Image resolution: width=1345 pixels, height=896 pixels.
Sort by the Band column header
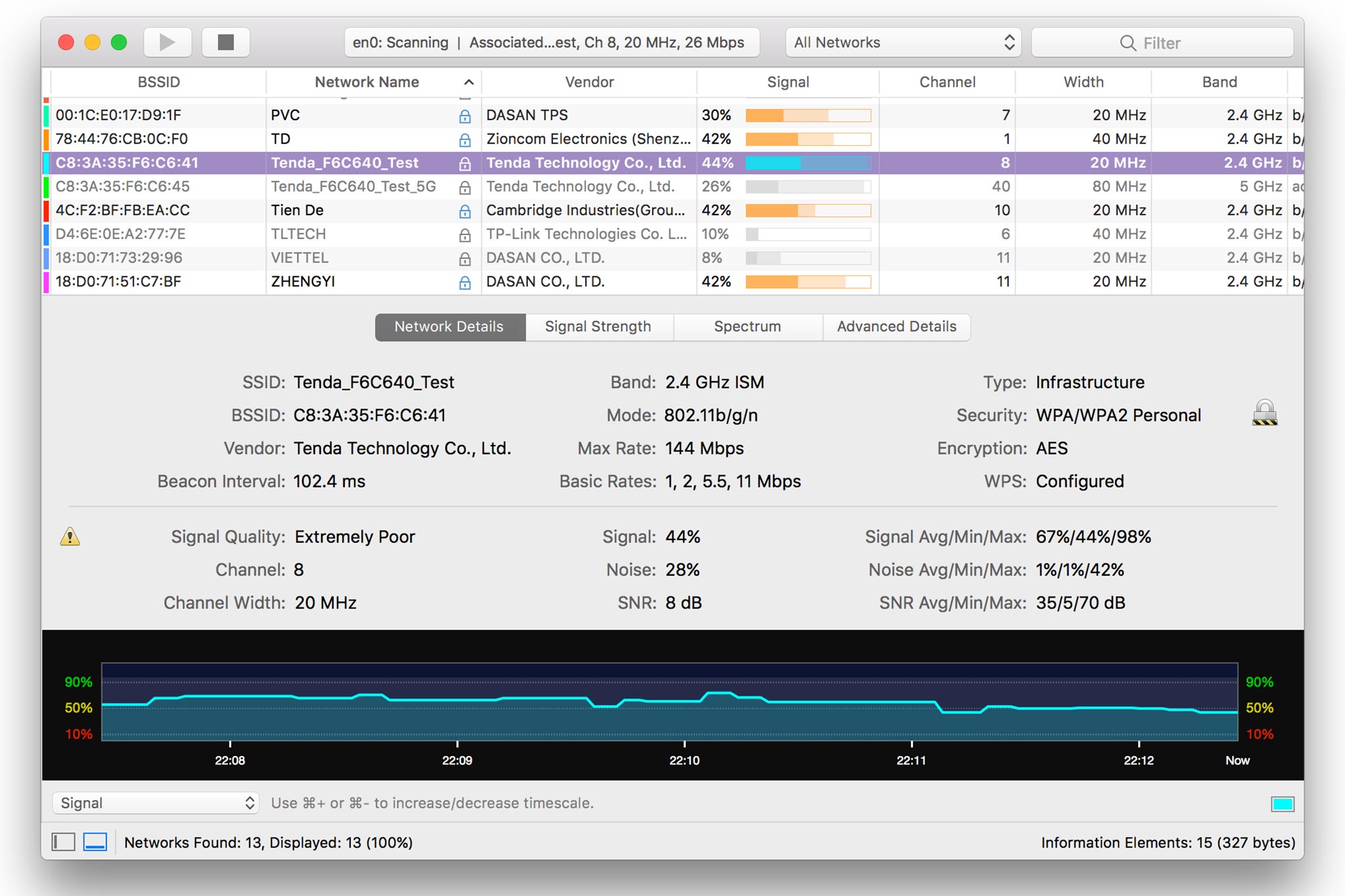[1220, 82]
